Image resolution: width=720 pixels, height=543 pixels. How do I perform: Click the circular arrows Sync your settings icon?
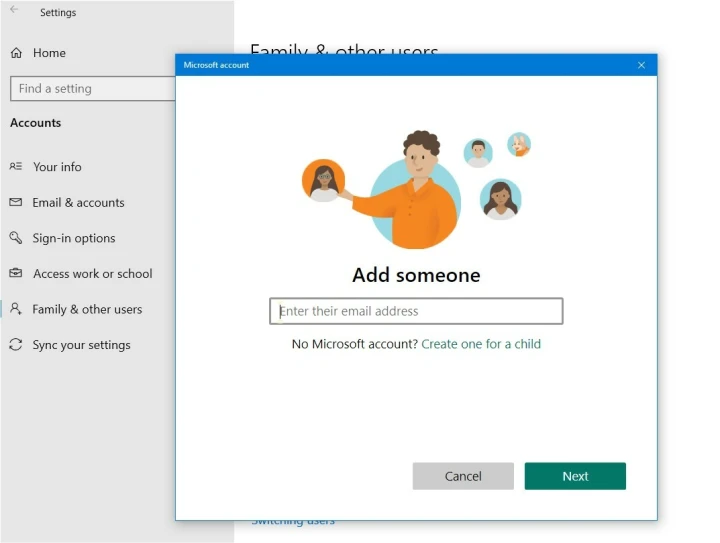16,345
